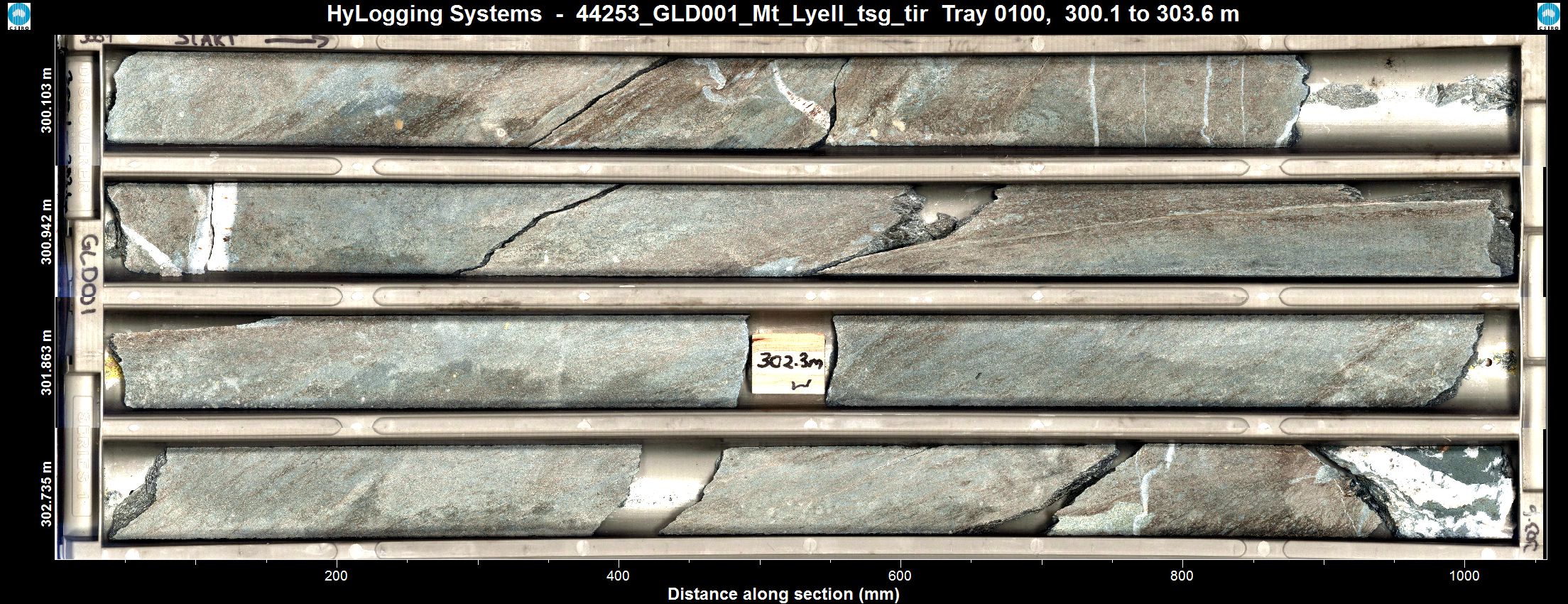Click the 1000 tick on distance axis
Image resolution: width=1568 pixels, height=604 pixels.
(x=1464, y=576)
